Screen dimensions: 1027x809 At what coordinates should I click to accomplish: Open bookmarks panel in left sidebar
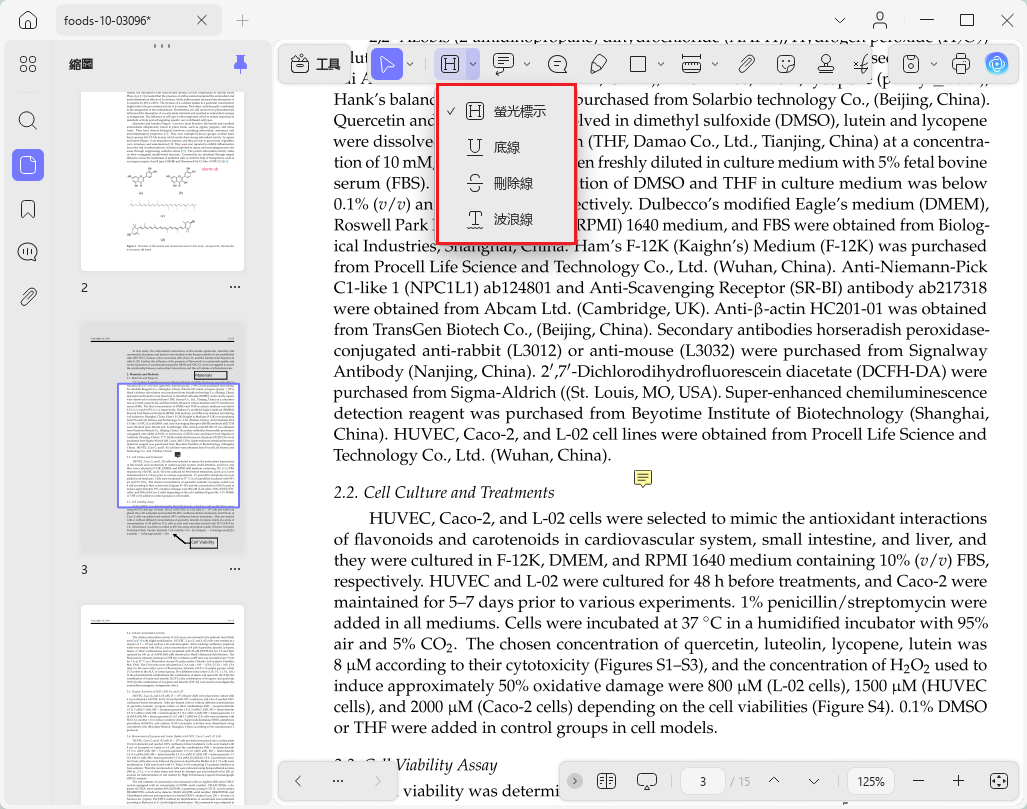click(28, 210)
